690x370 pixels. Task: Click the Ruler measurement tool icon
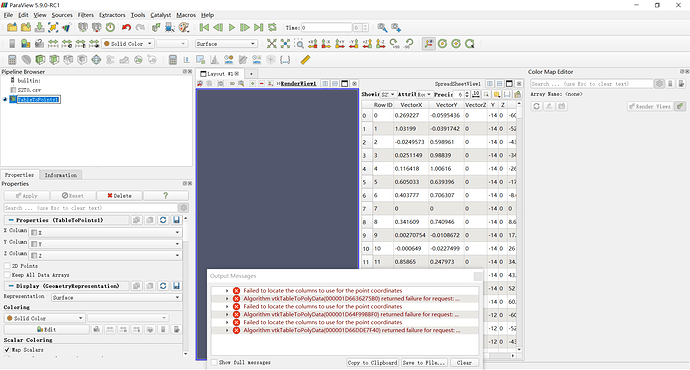tap(305, 60)
